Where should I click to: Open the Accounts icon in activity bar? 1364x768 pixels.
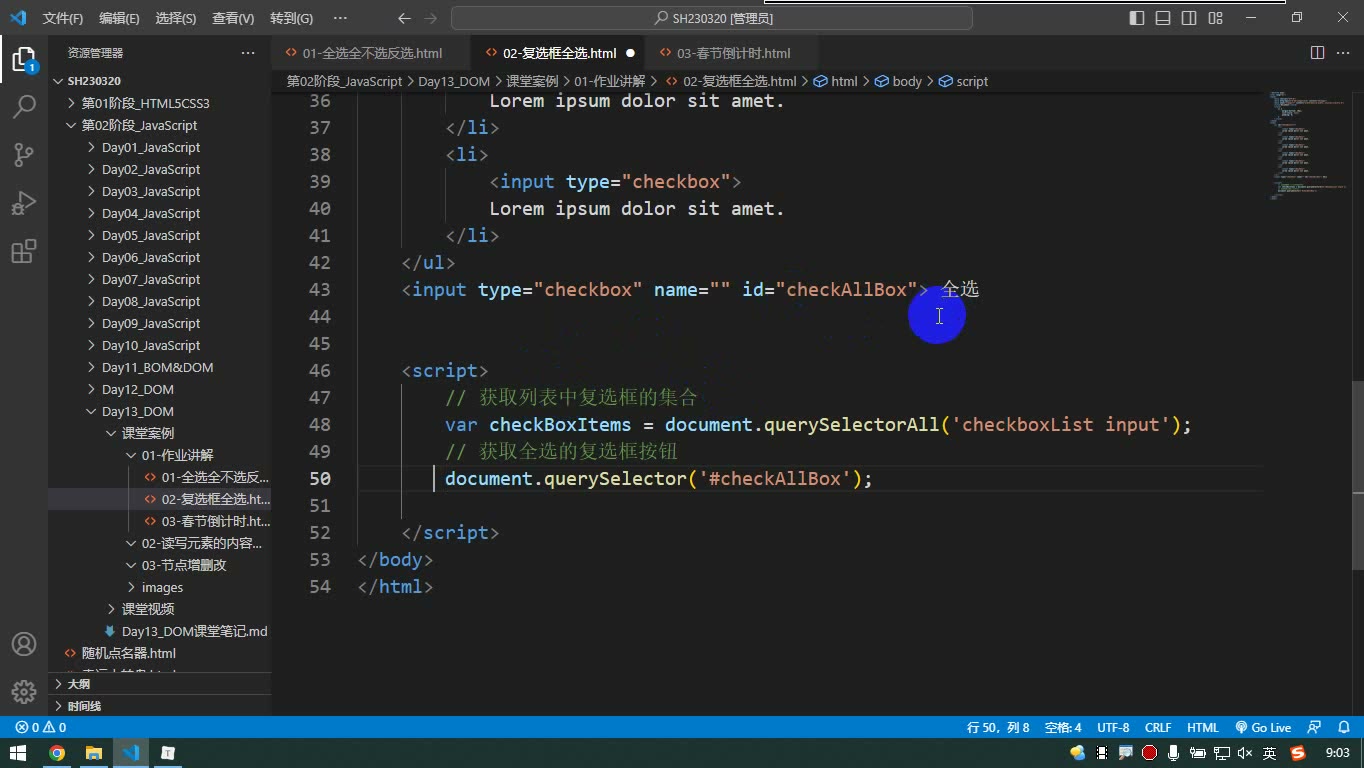(x=24, y=644)
